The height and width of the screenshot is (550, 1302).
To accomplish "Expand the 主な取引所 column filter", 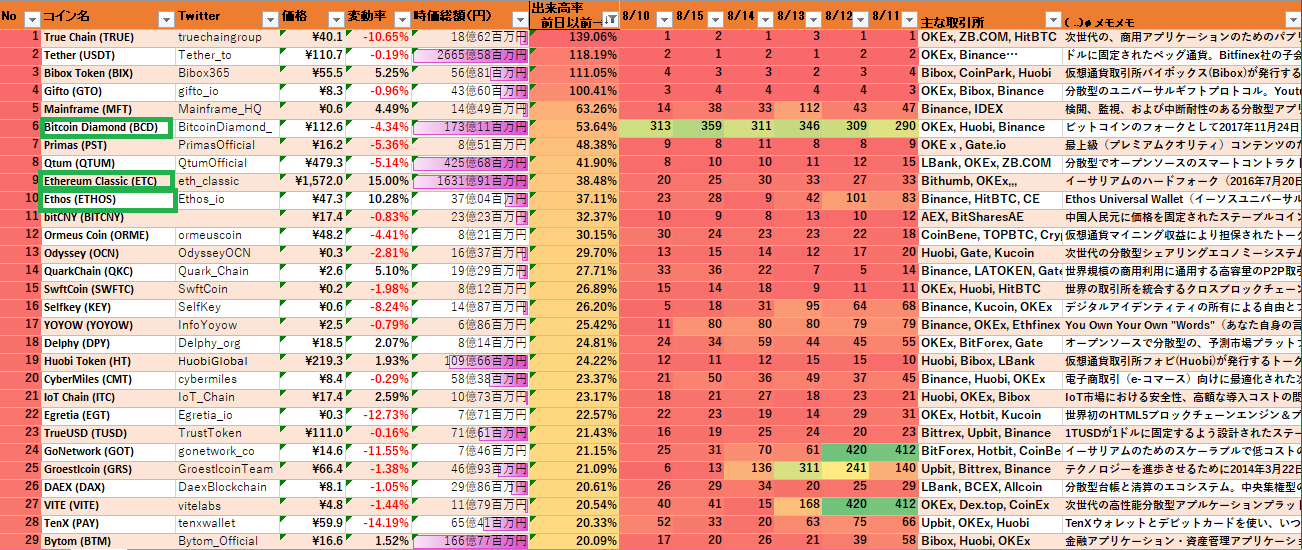I will pos(1051,20).
